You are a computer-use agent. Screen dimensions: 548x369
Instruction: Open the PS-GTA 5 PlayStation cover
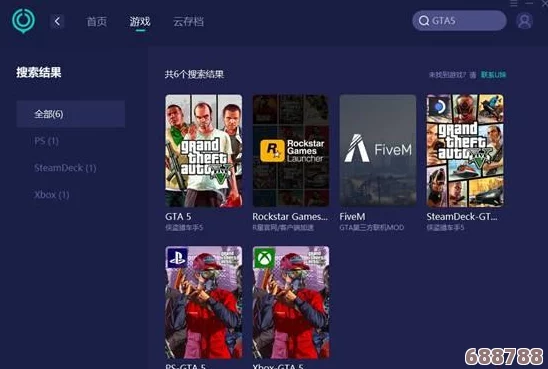pos(204,303)
